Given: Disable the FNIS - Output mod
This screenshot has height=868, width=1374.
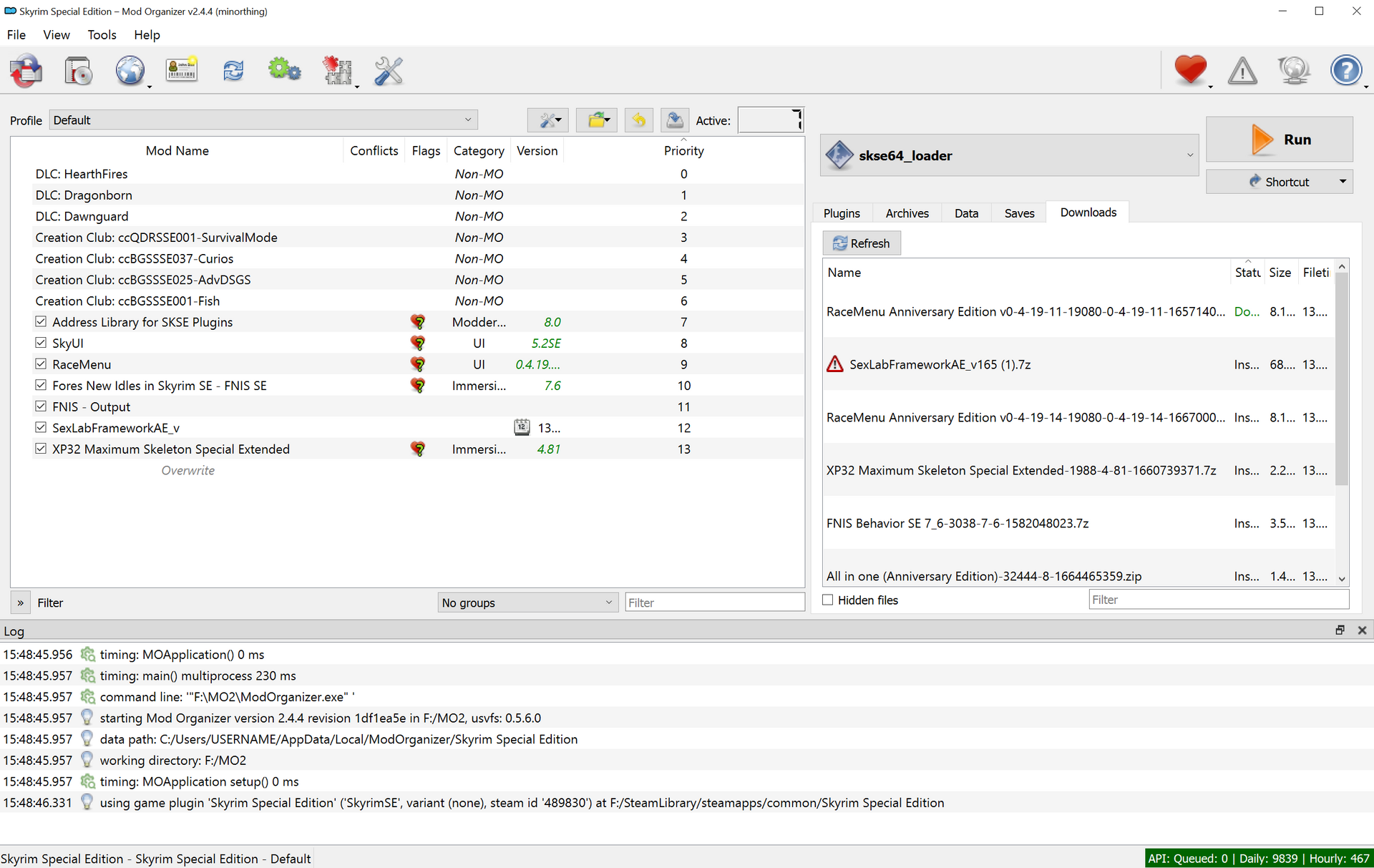Looking at the screenshot, I should pyautogui.click(x=41, y=406).
